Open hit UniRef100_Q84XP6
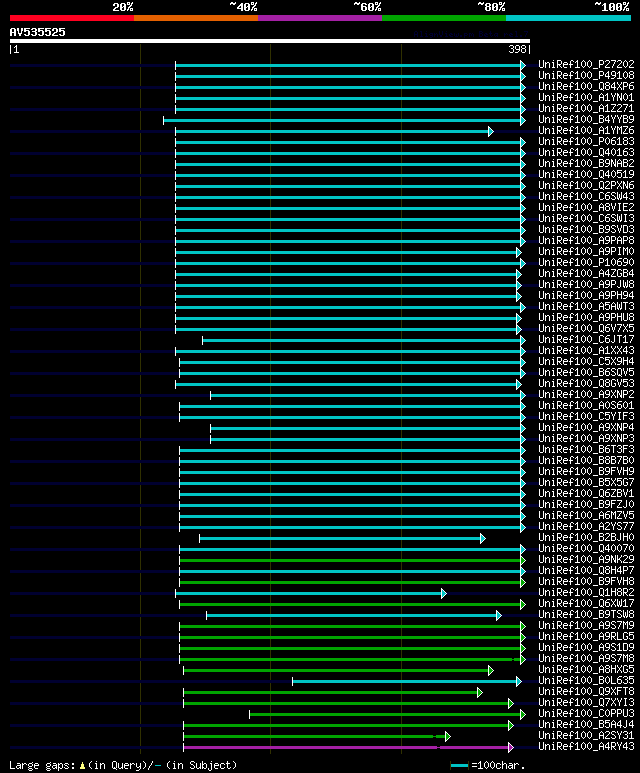 (586, 86)
